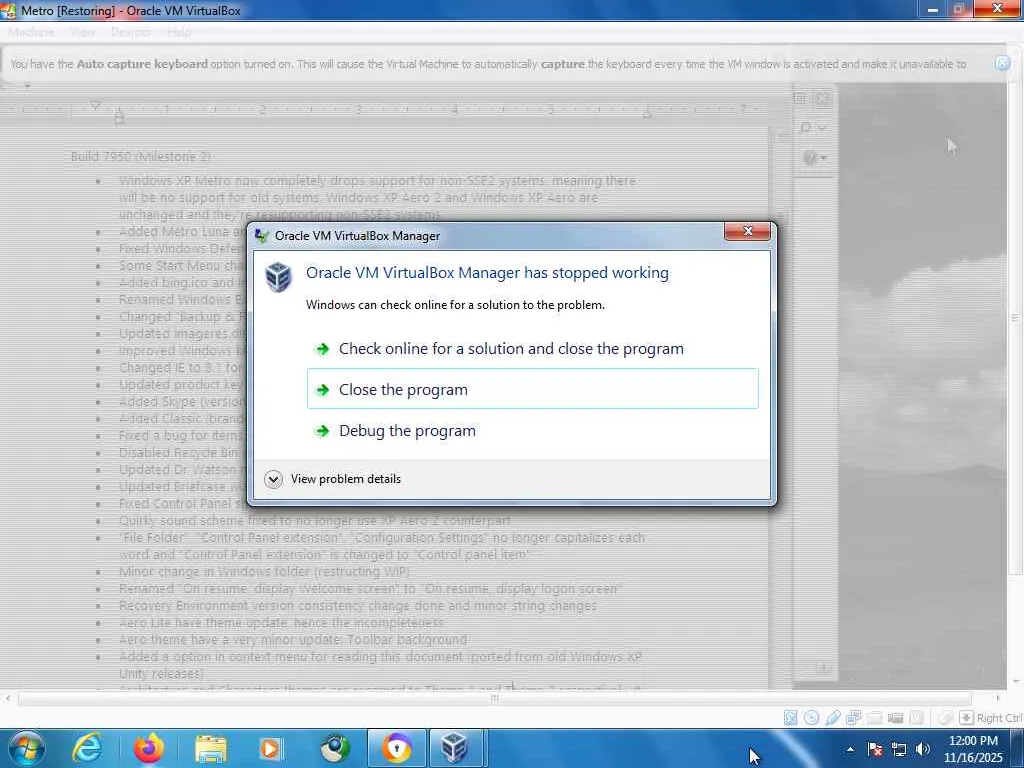Click the search dropdown in guest document toolbar
1024x768 pixels.
click(x=814, y=128)
